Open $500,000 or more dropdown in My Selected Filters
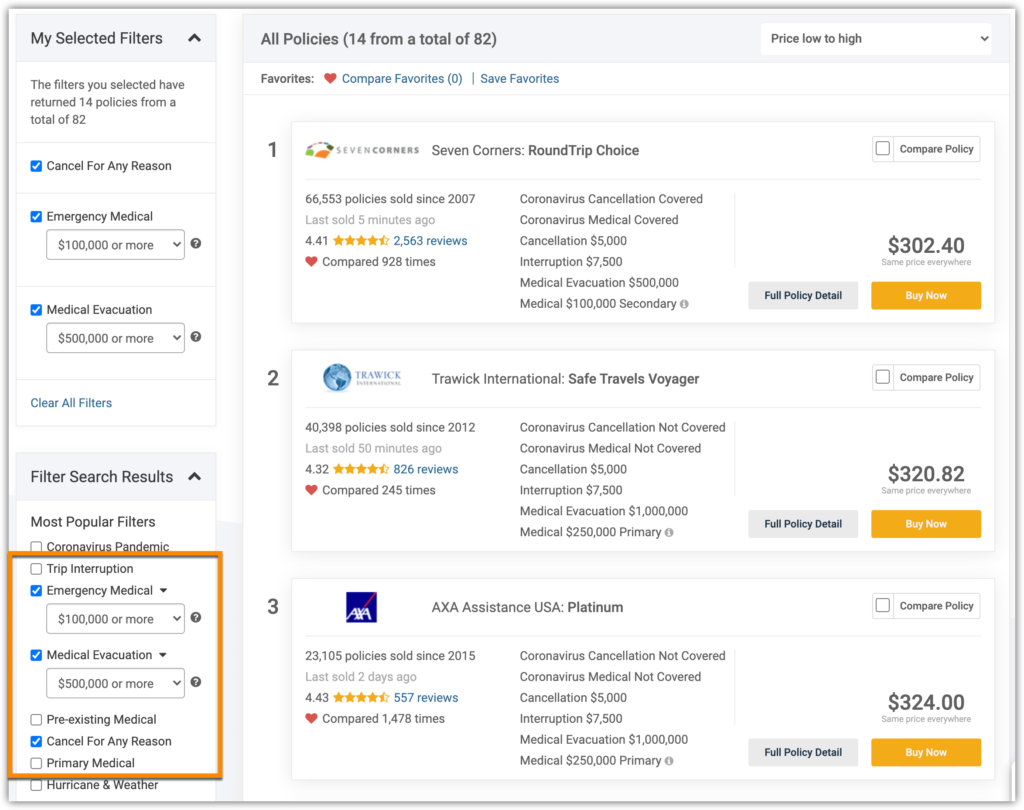 coord(116,338)
